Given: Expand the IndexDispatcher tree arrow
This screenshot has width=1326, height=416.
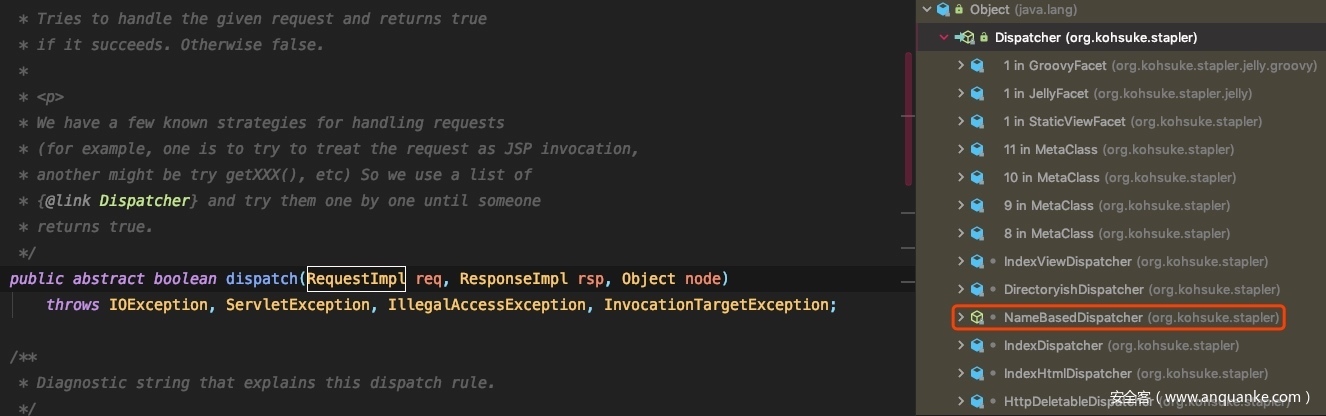Looking at the screenshot, I should [961, 345].
